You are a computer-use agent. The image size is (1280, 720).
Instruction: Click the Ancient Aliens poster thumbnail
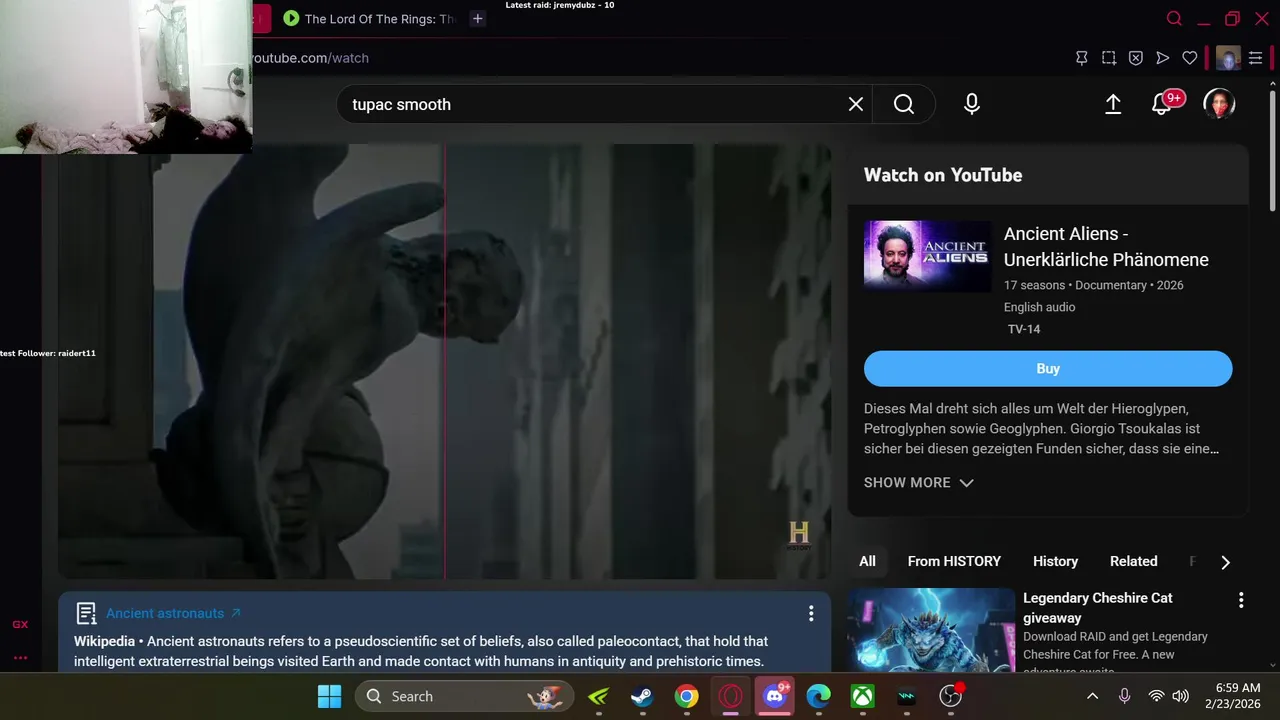(x=928, y=257)
